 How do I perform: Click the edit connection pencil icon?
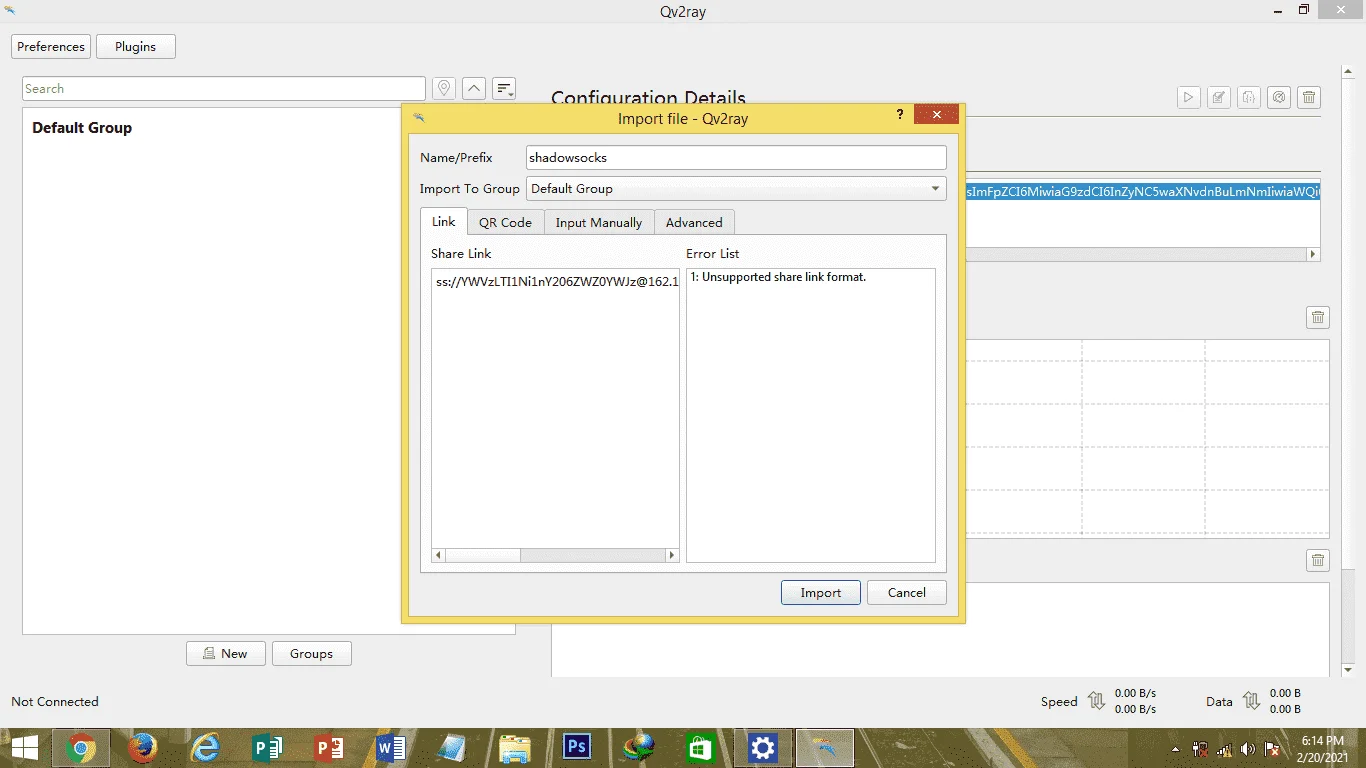pos(1218,97)
